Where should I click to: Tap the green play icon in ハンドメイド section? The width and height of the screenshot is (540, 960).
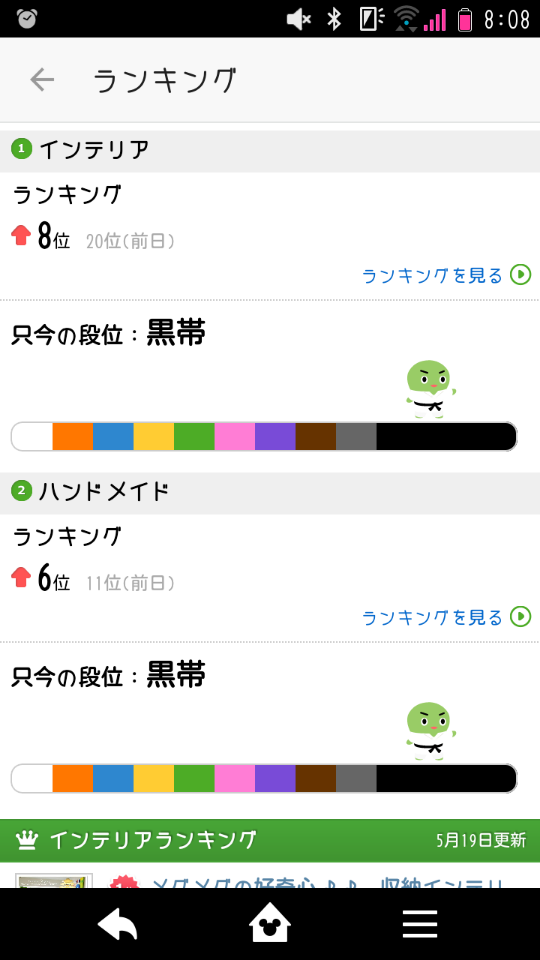pos(521,617)
